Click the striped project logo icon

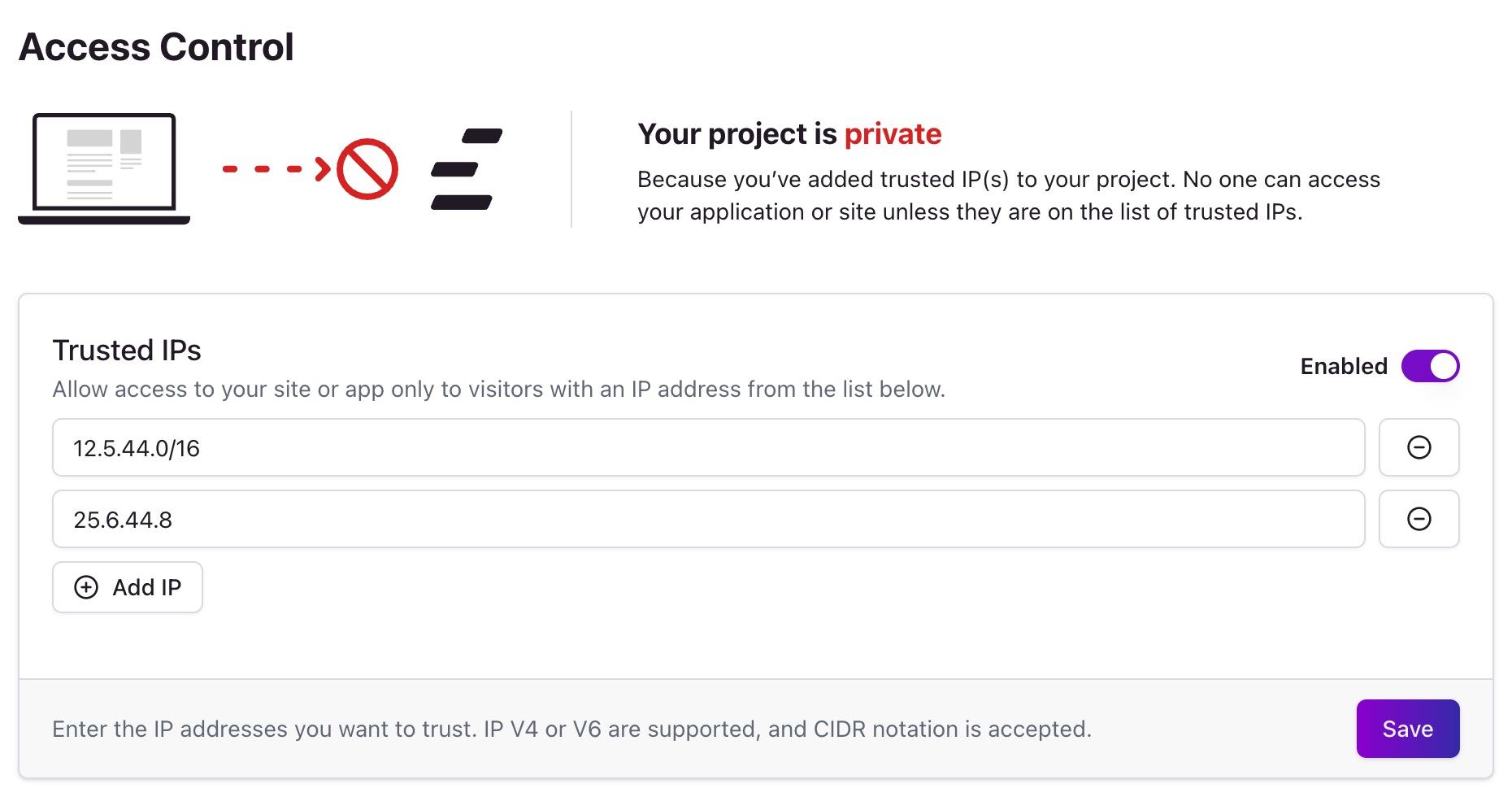click(467, 169)
